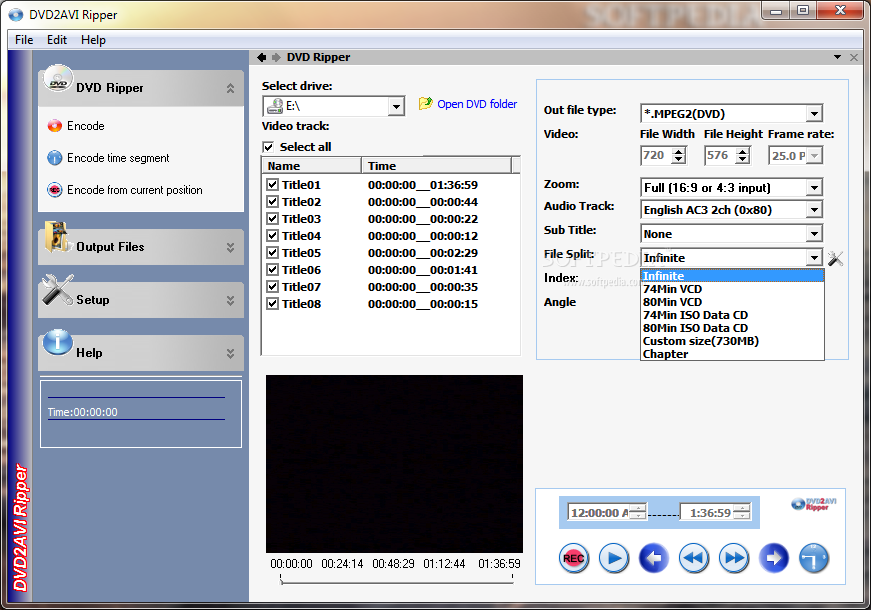Select Infinite in File Split list

pyautogui.click(x=732, y=276)
